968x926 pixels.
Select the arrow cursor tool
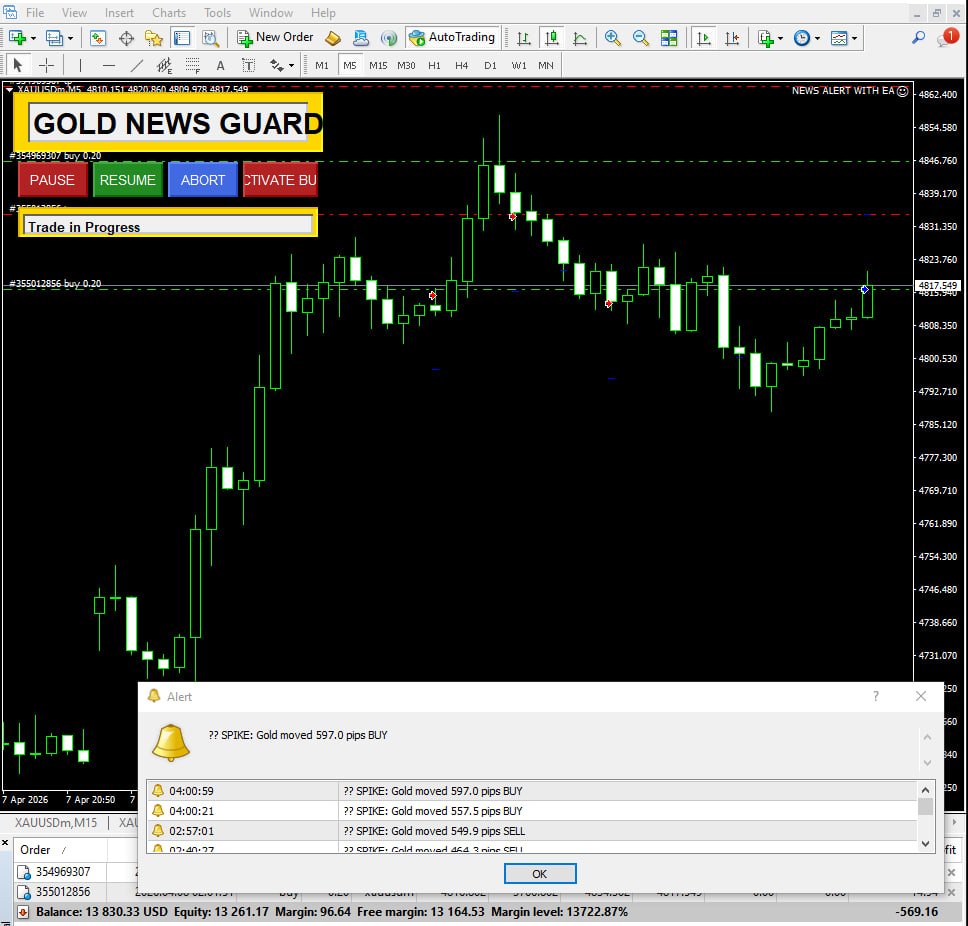18,65
